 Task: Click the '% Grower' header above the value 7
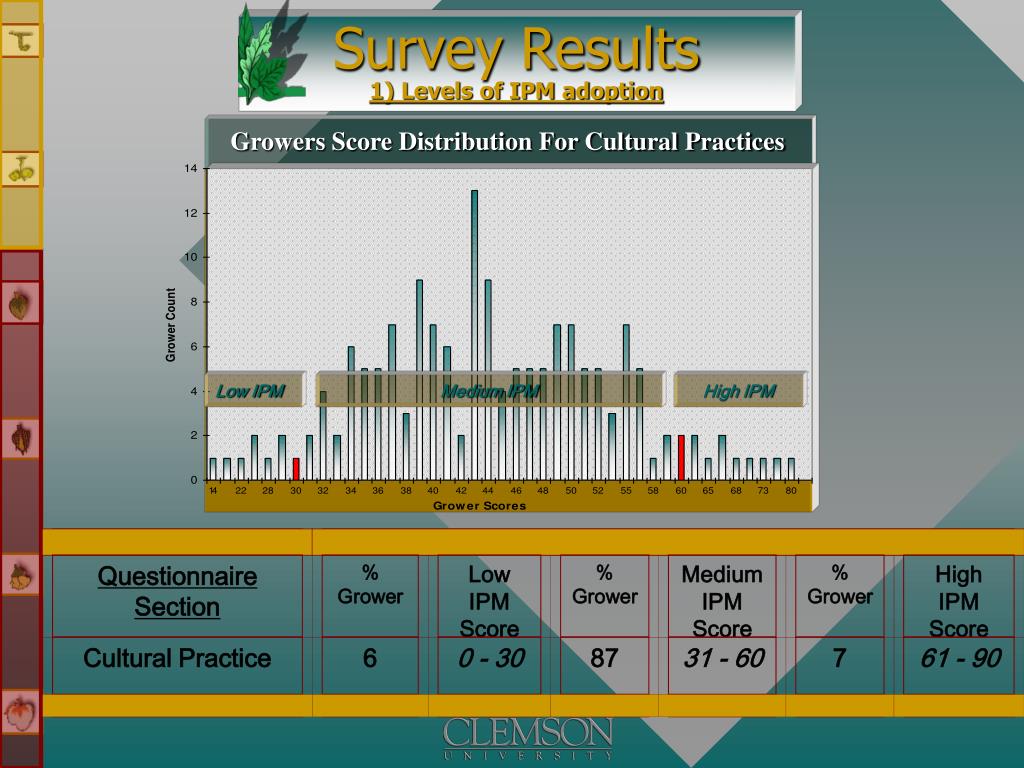(x=840, y=585)
